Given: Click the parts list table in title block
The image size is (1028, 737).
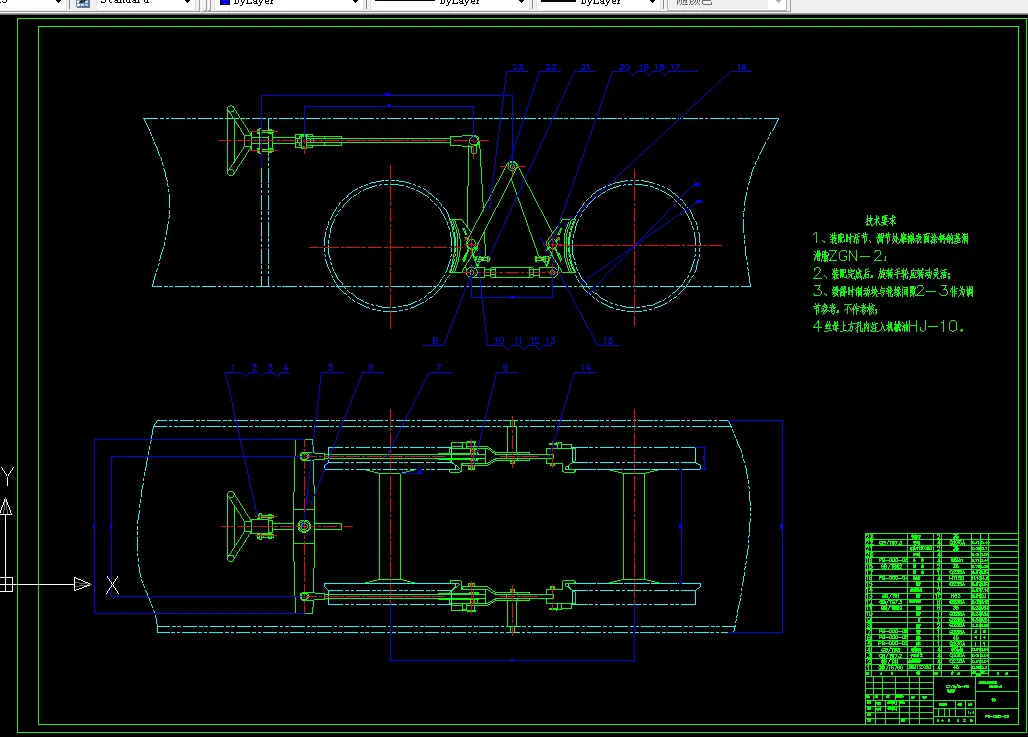Looking at the screenshot, I should pos(941,605).
